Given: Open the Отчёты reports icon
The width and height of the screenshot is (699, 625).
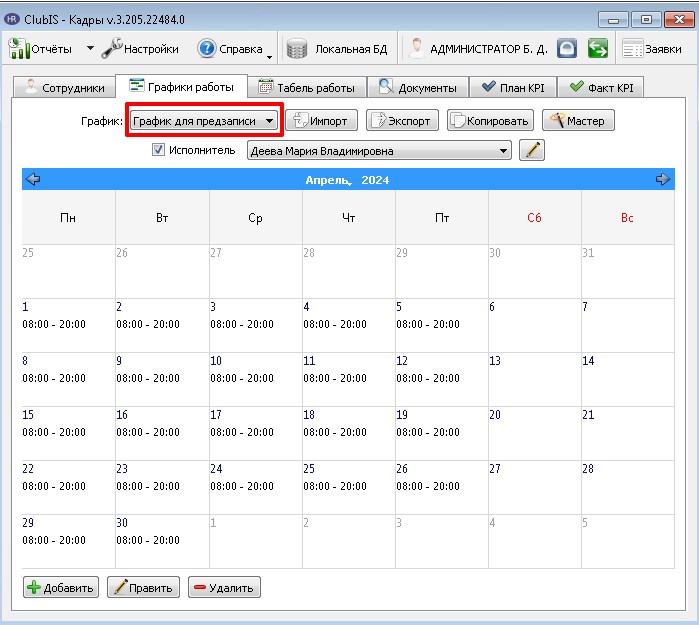Looking at the screenshot, I should coord(17,49).
